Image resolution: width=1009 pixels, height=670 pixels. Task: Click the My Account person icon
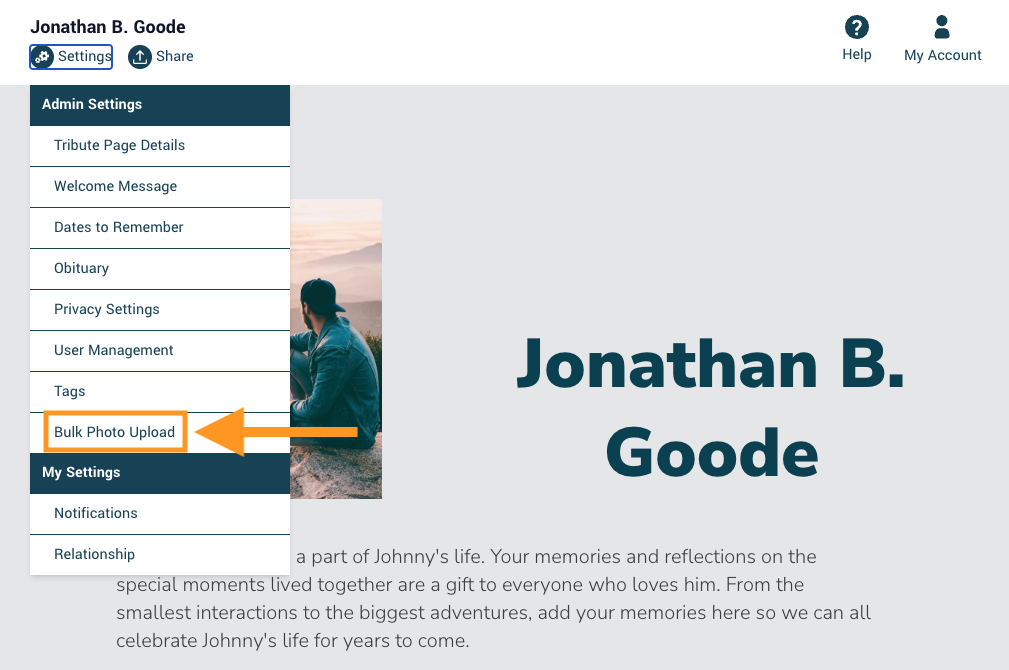point(942,27)
